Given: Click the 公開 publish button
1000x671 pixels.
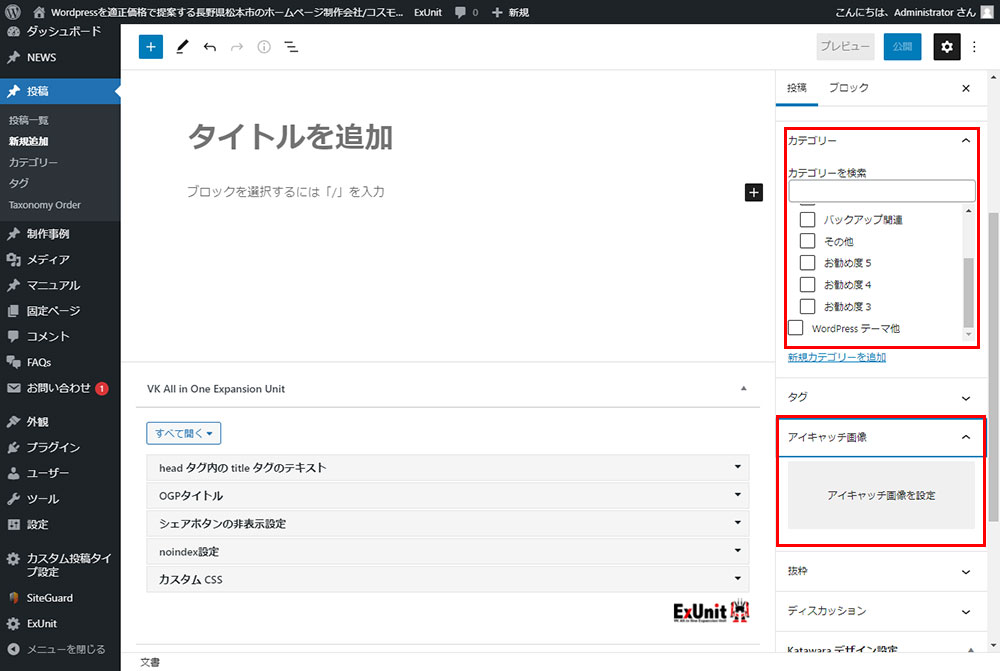Looking at the screenshot, I should click(x=902, y=47).
